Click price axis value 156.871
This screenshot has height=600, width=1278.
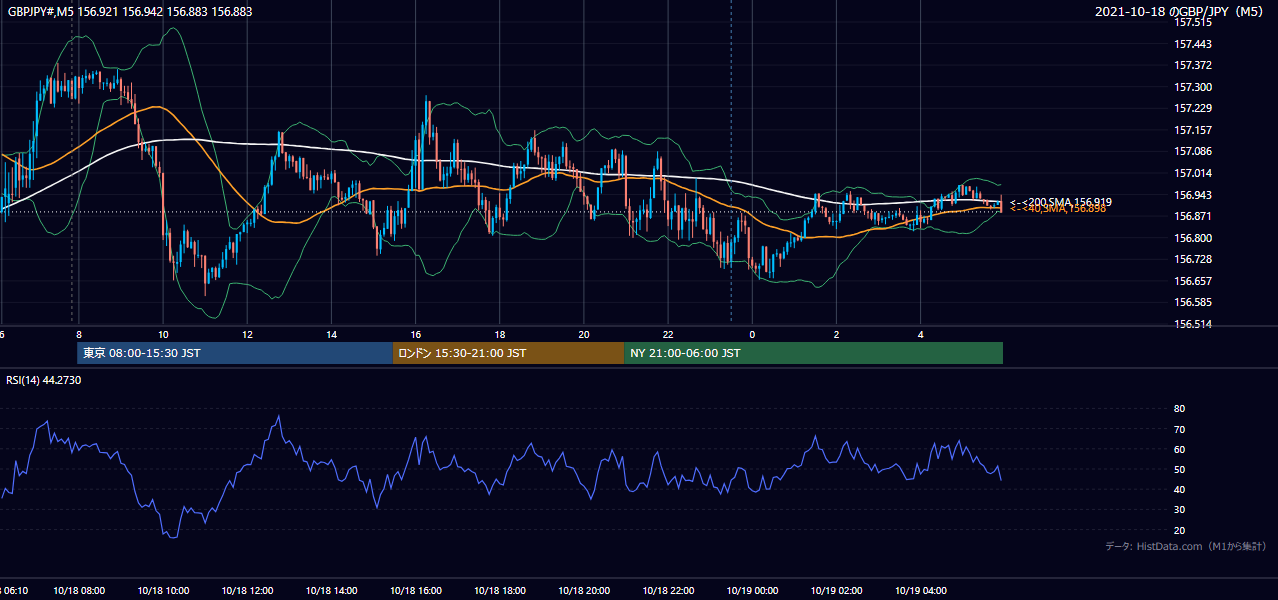pyautogui.click(x=1192, y=216)
